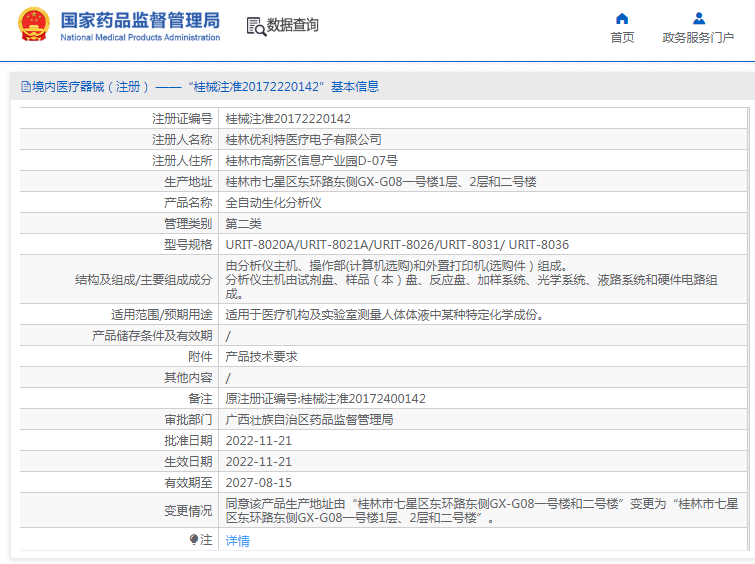Go to 首页 label
Viewport: 755px width, 564px height.
click(x=622, y=38)
